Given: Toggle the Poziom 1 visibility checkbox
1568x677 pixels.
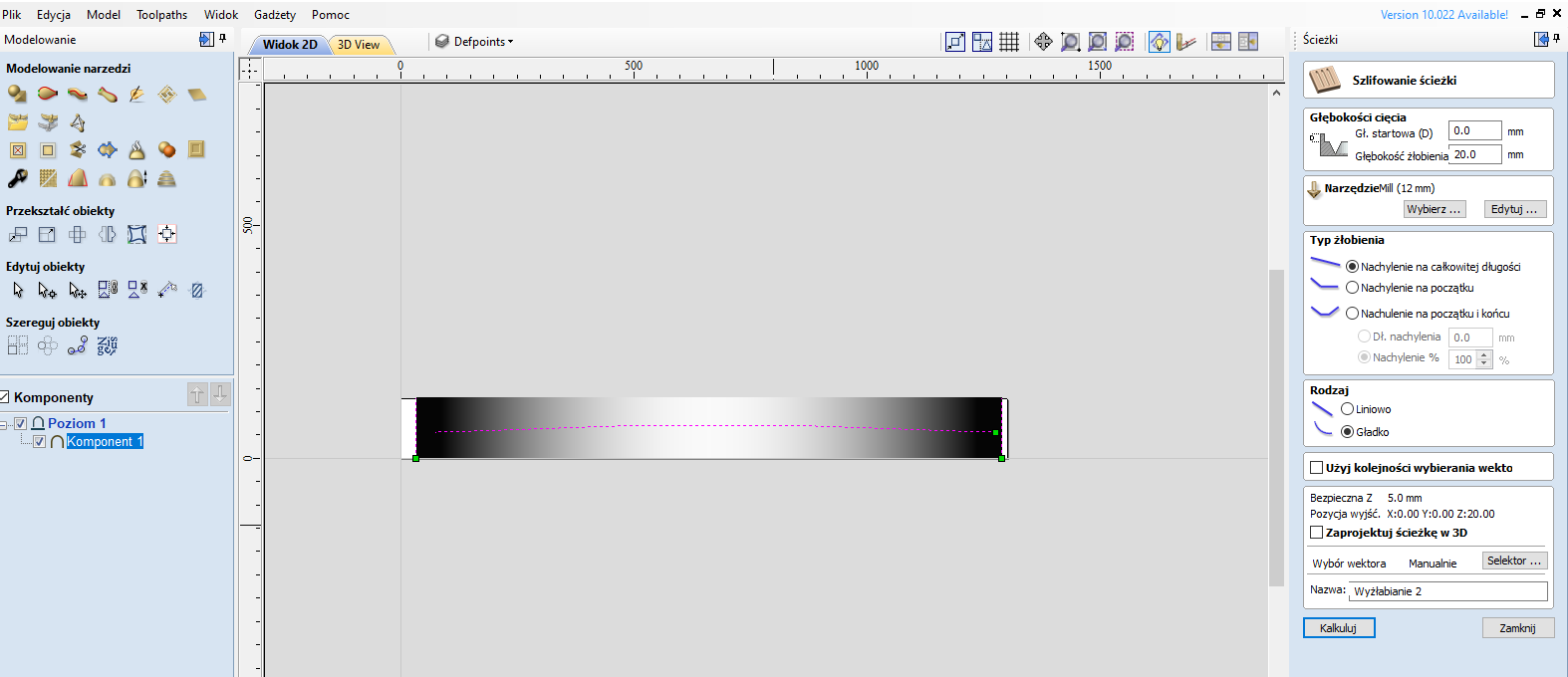Looking at the screenshot, I should 20,423.
